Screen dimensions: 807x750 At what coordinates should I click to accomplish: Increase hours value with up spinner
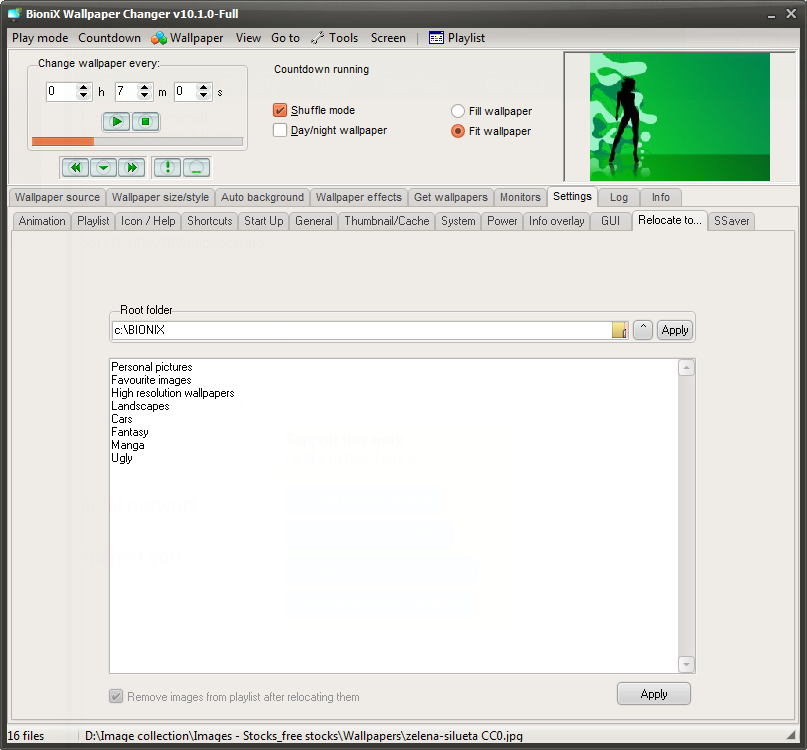click(x=83, y=87)
